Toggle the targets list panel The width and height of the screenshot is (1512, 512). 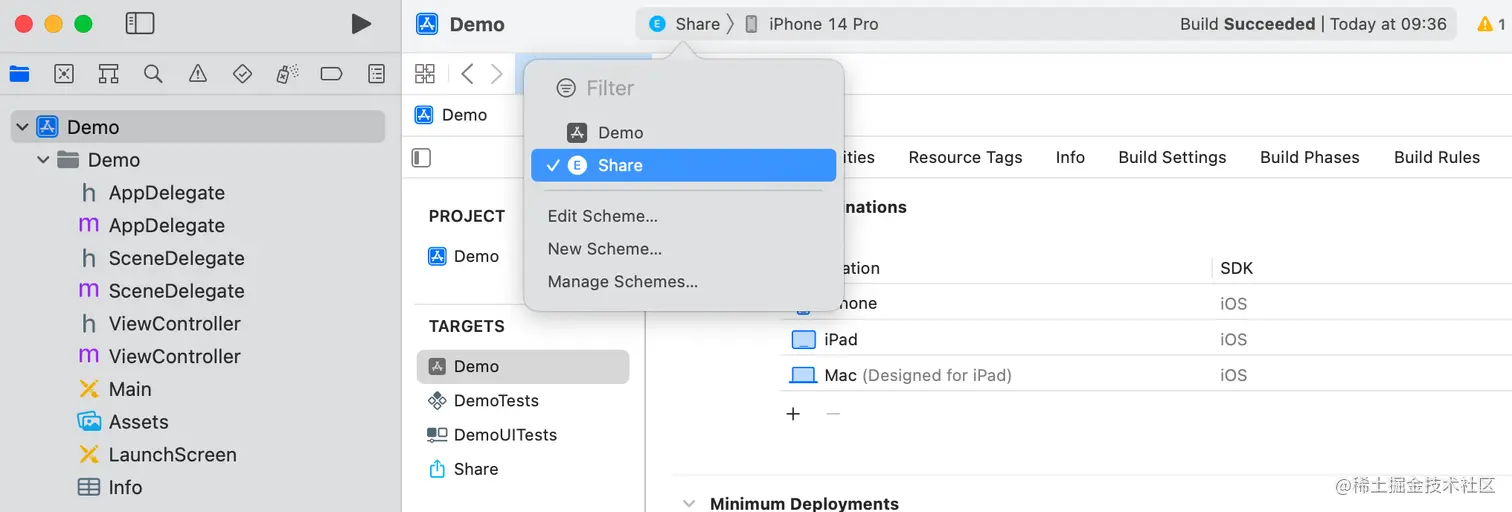click(422, 158)
